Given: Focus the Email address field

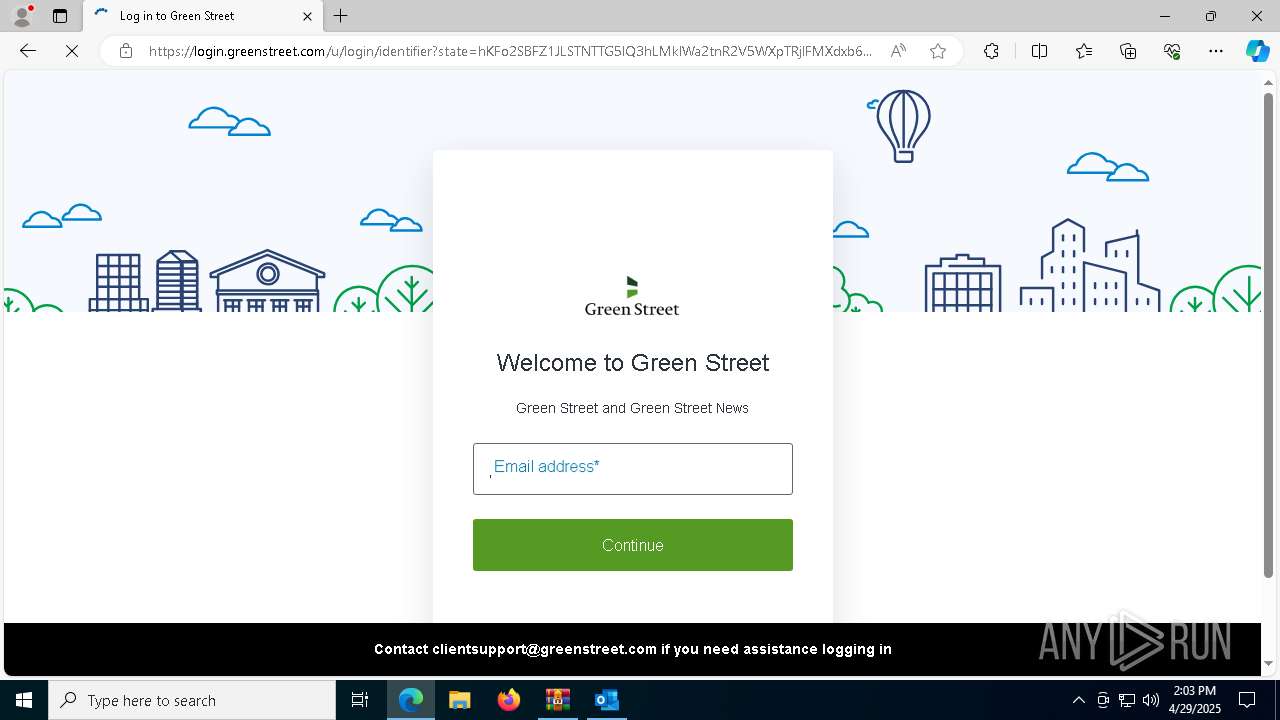Looking at the screenshot, I should (x=633, y=469).
